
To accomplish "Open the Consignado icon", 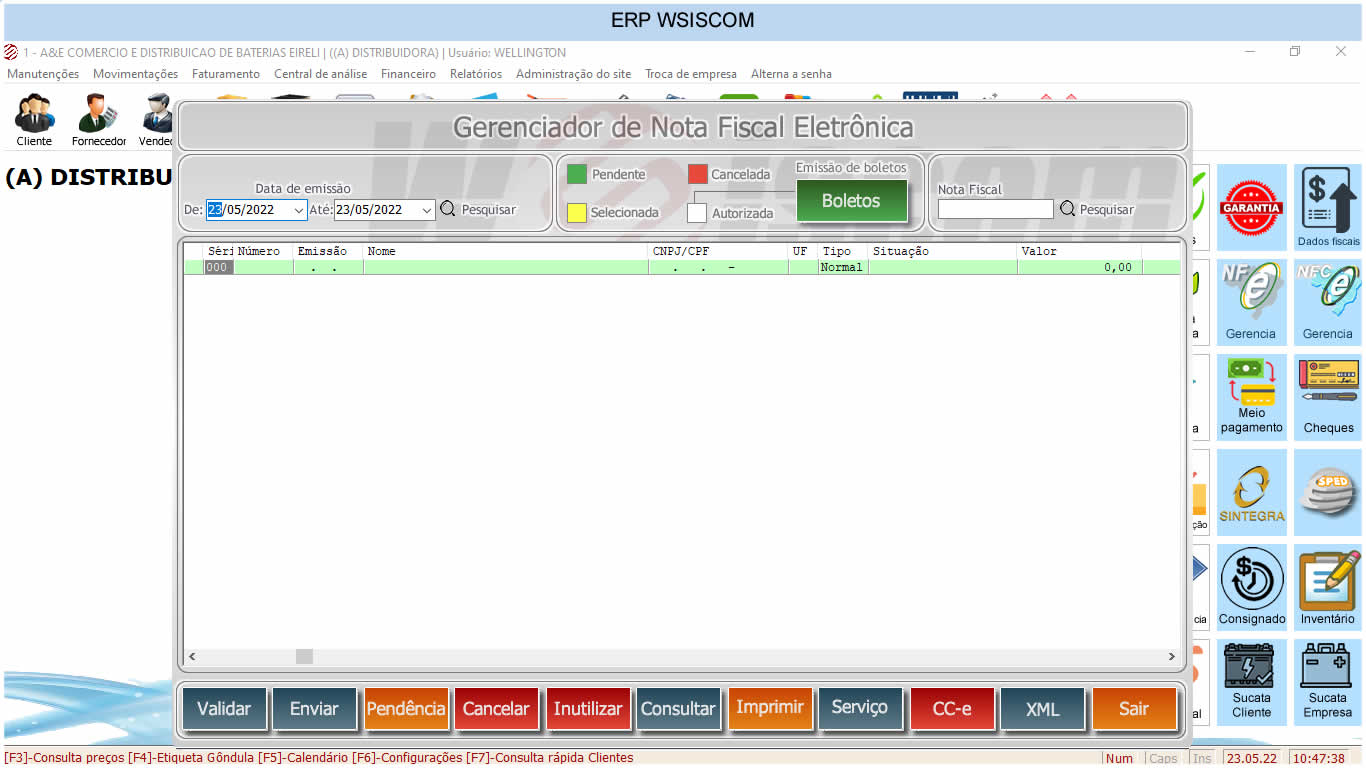I will tap(1251, 587).
